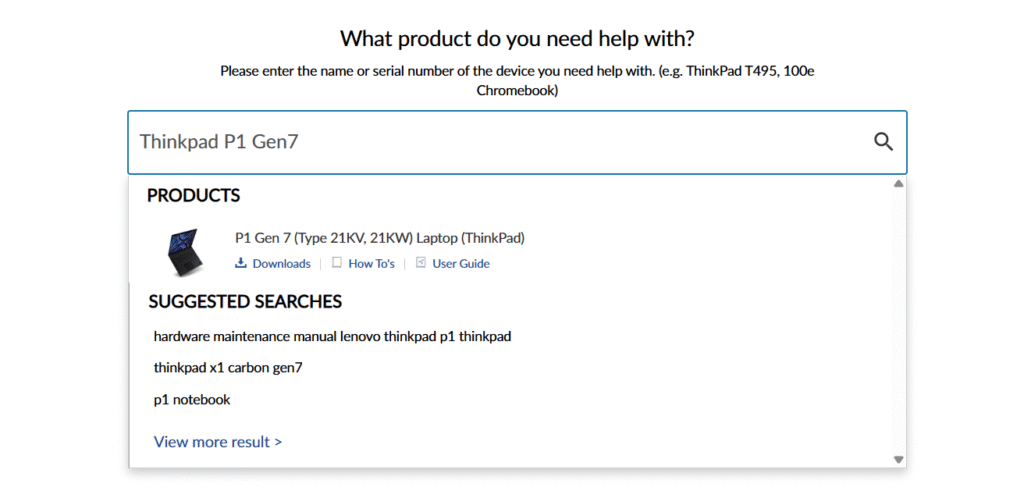1024x491 pixels.
Task: Pick the 'p1 notebook' suggested search
Action: point(192,400)
